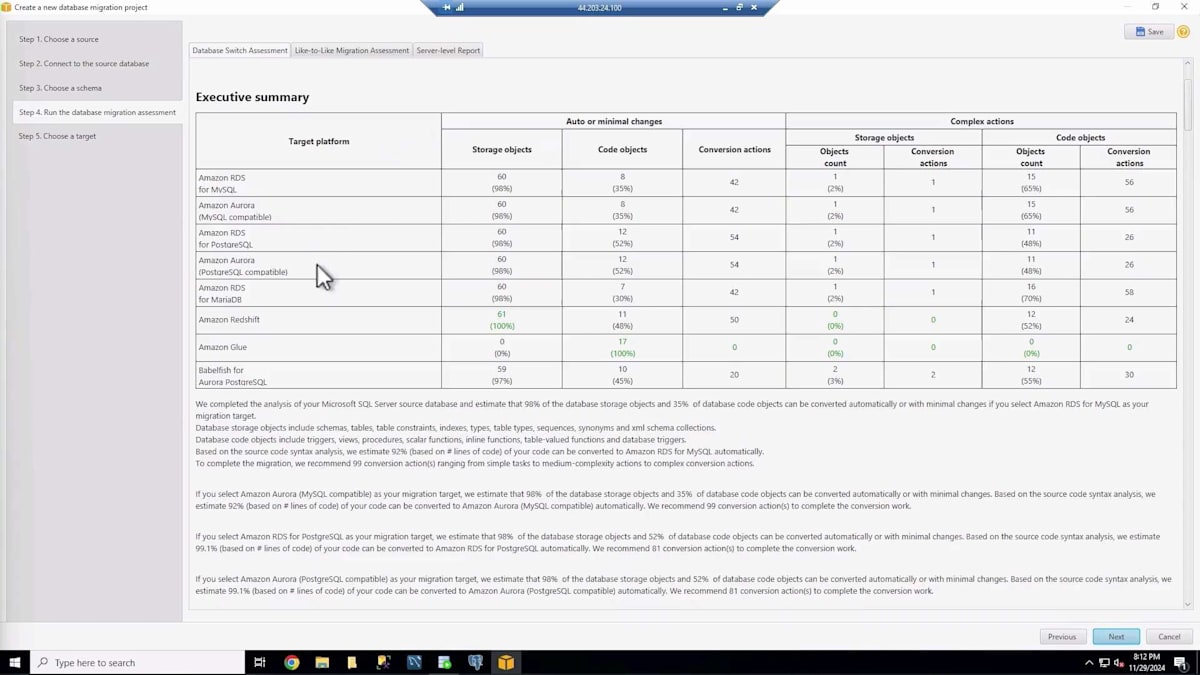Screen dimensions: 1200x675
Task: Click the MariaDB complex conversion actions value 58
Action: [1129, 292]
